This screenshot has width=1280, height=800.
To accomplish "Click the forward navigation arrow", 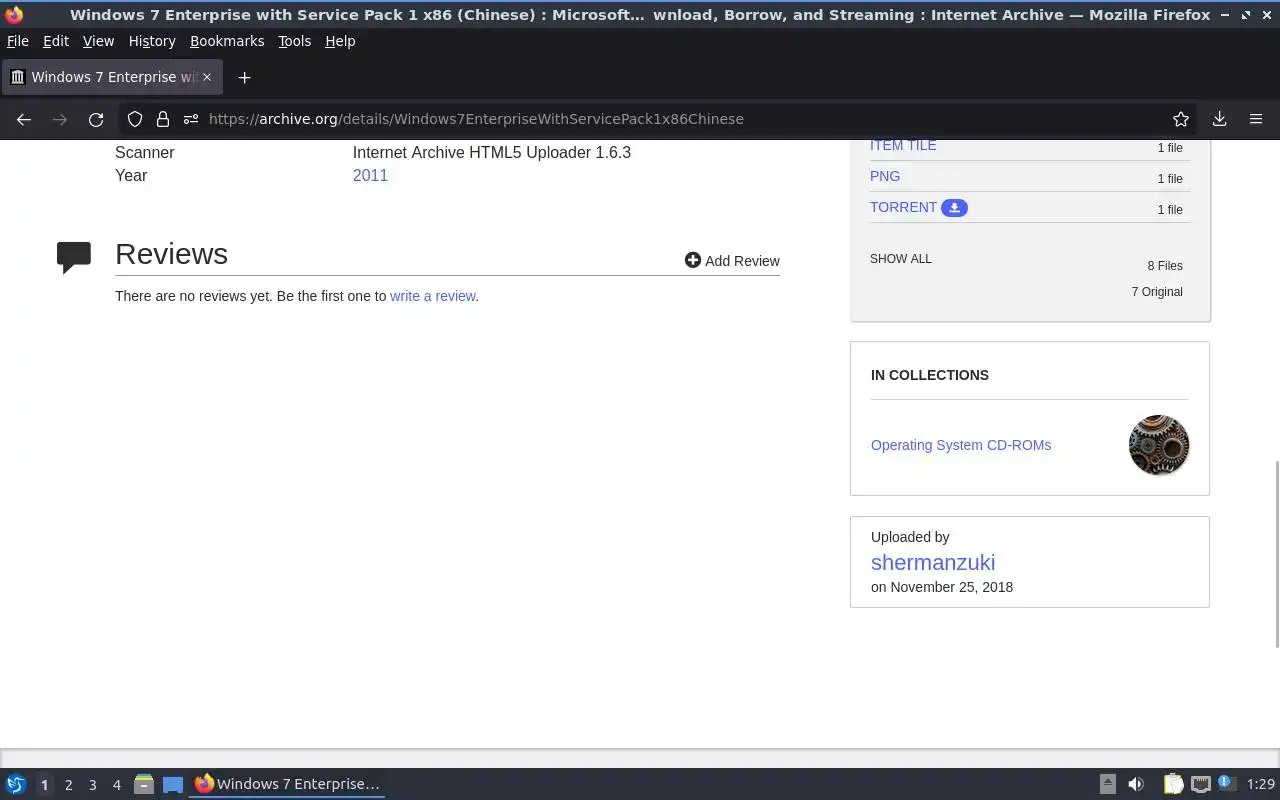I will tap(60, 119).
